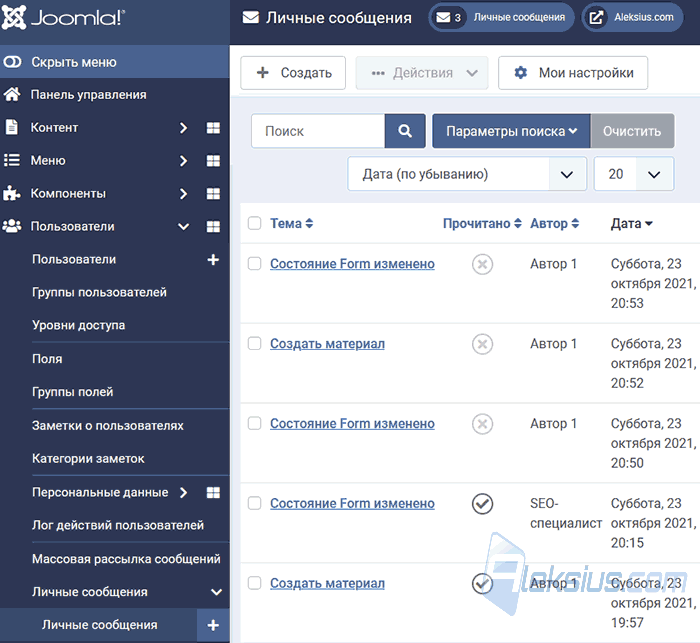Open Персональные данные dashboard grid icon

click(x=213, y=492)
